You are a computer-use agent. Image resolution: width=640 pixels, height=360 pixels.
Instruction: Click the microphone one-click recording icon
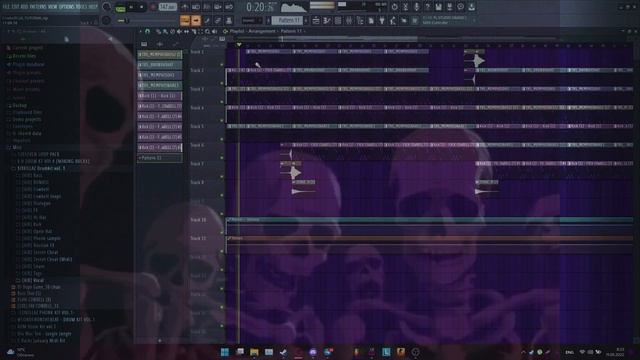(x=416, y=7)
